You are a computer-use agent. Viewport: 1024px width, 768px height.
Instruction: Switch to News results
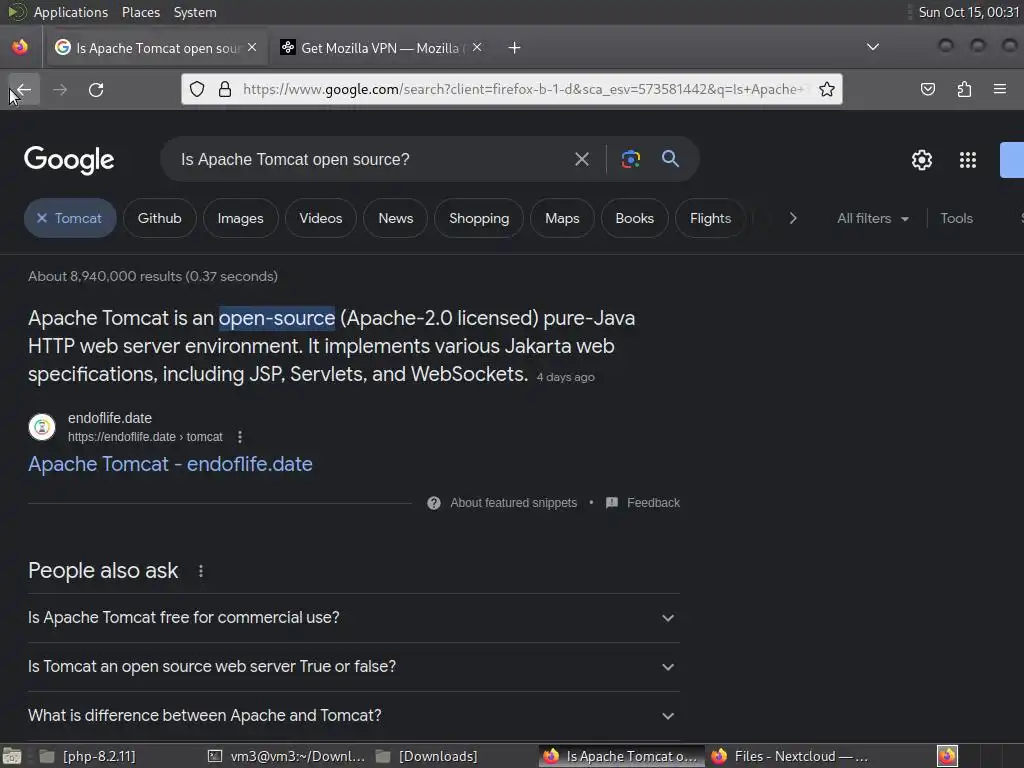(396, 218)
